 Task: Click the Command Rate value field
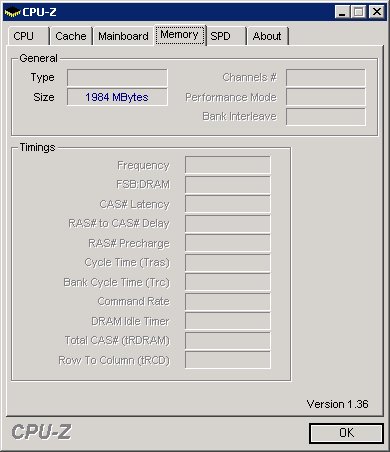pos(228,302)
